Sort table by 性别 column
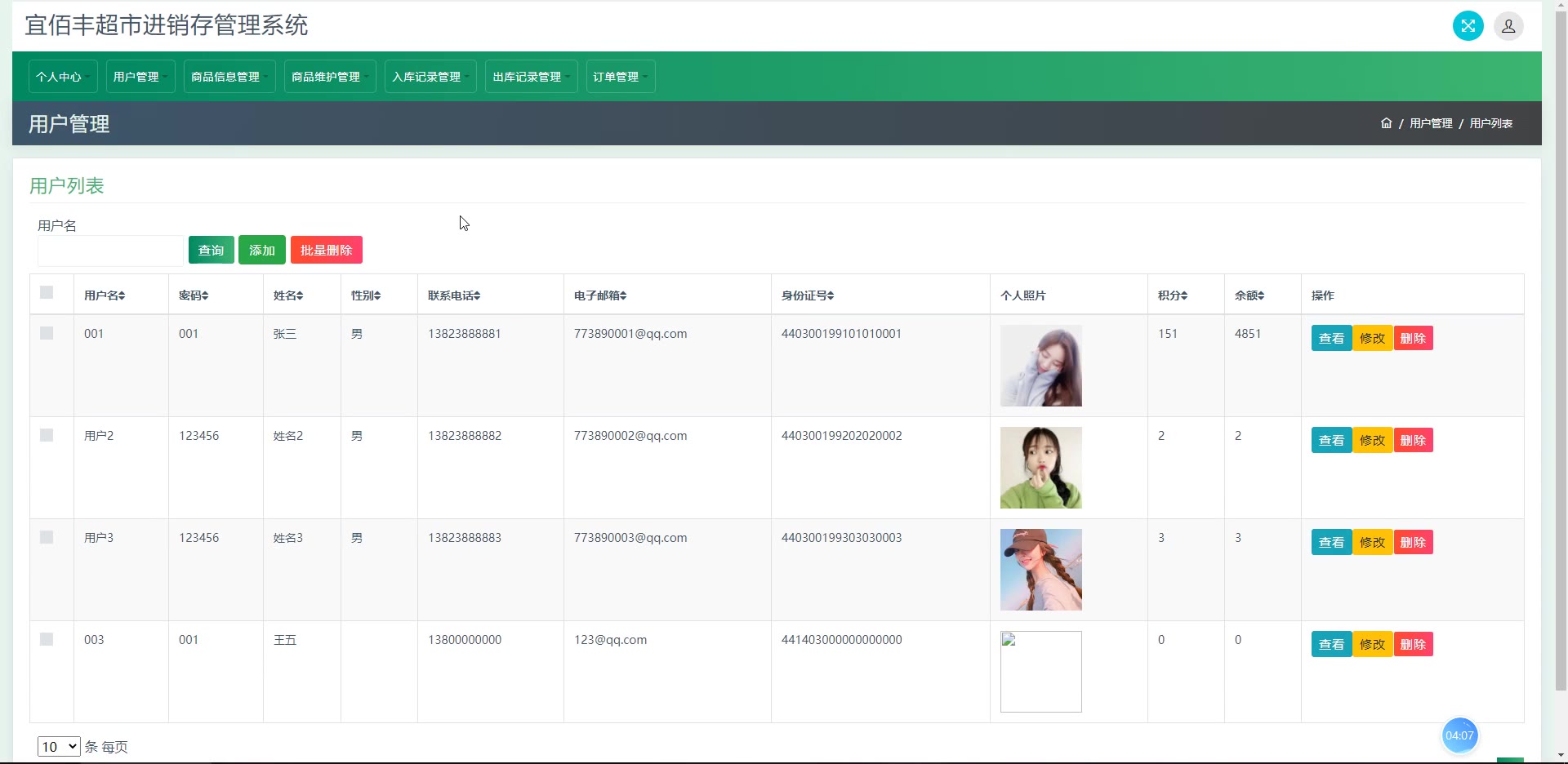1568x764 pixels. coord(366,295)
